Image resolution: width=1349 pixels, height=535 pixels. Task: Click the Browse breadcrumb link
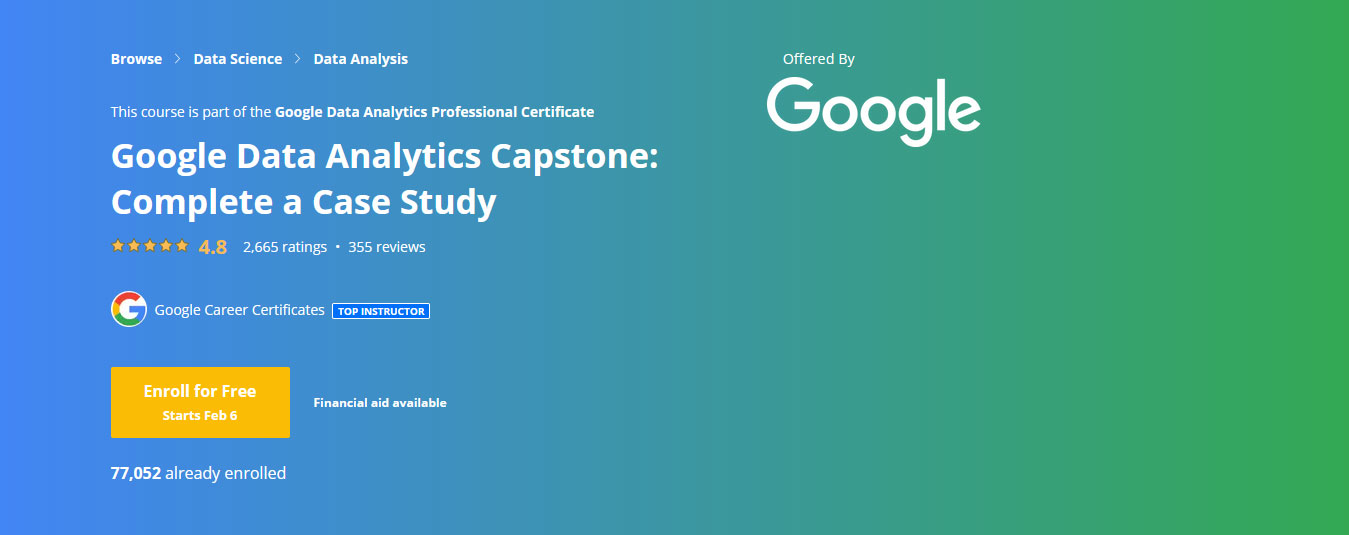click(x=136, y=59)
